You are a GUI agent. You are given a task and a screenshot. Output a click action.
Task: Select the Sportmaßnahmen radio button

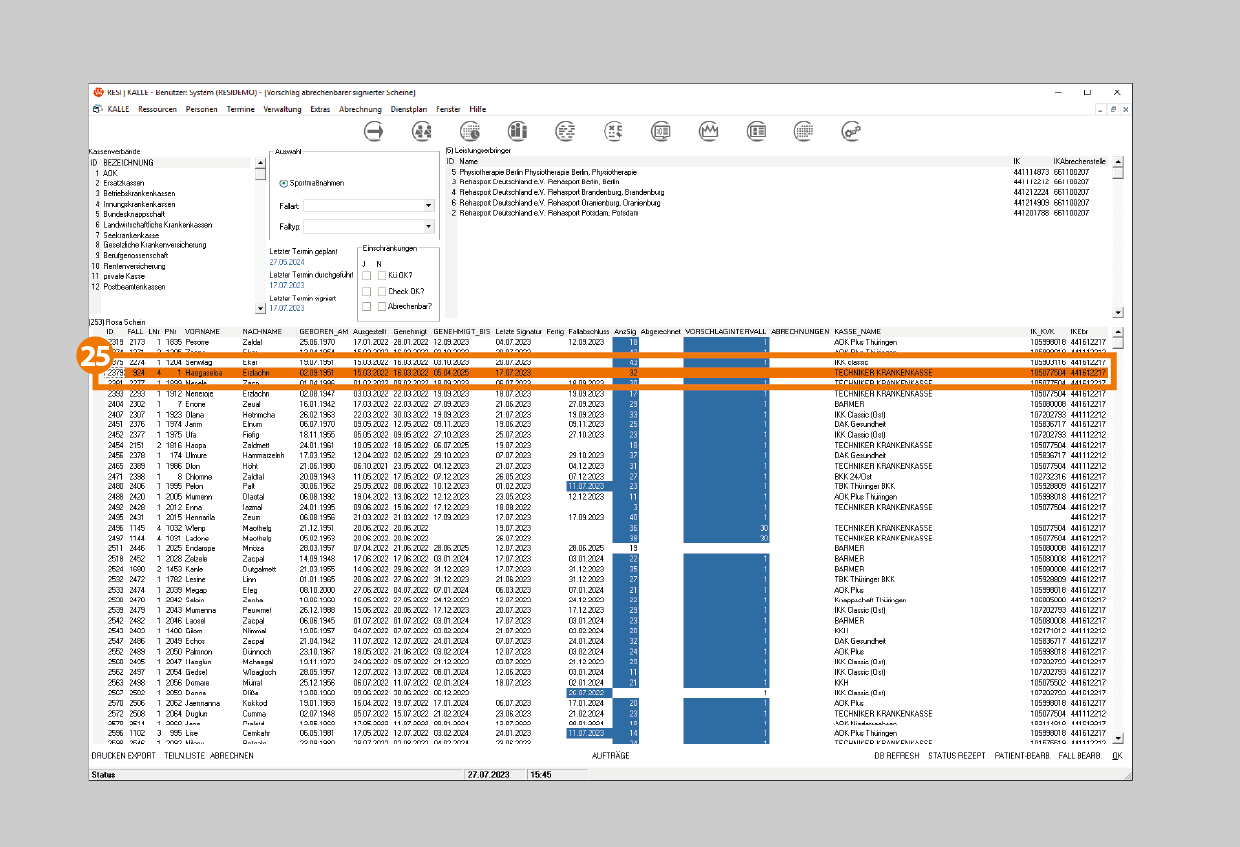[284, 183]
